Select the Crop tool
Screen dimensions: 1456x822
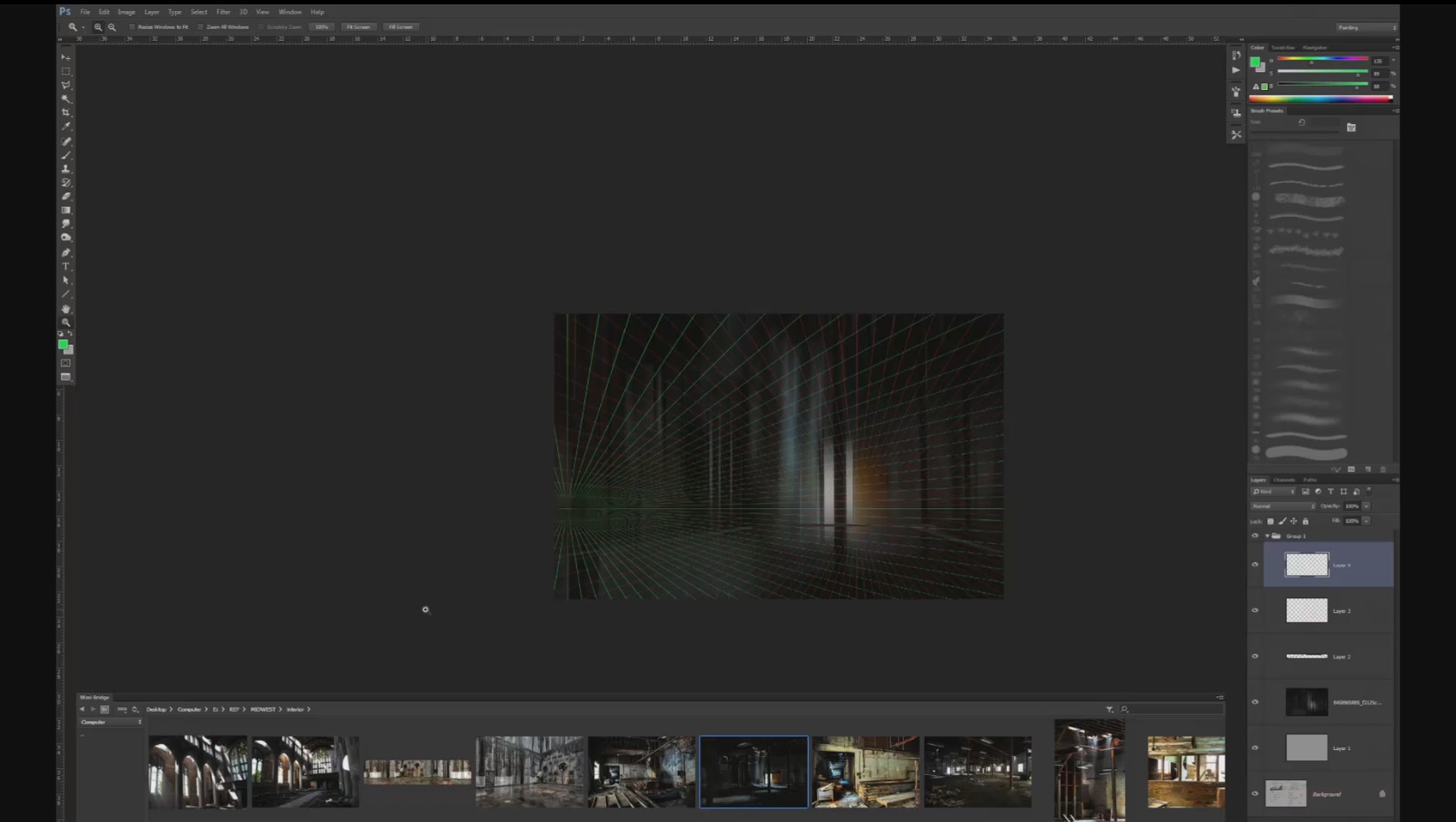tap(66, 113)
